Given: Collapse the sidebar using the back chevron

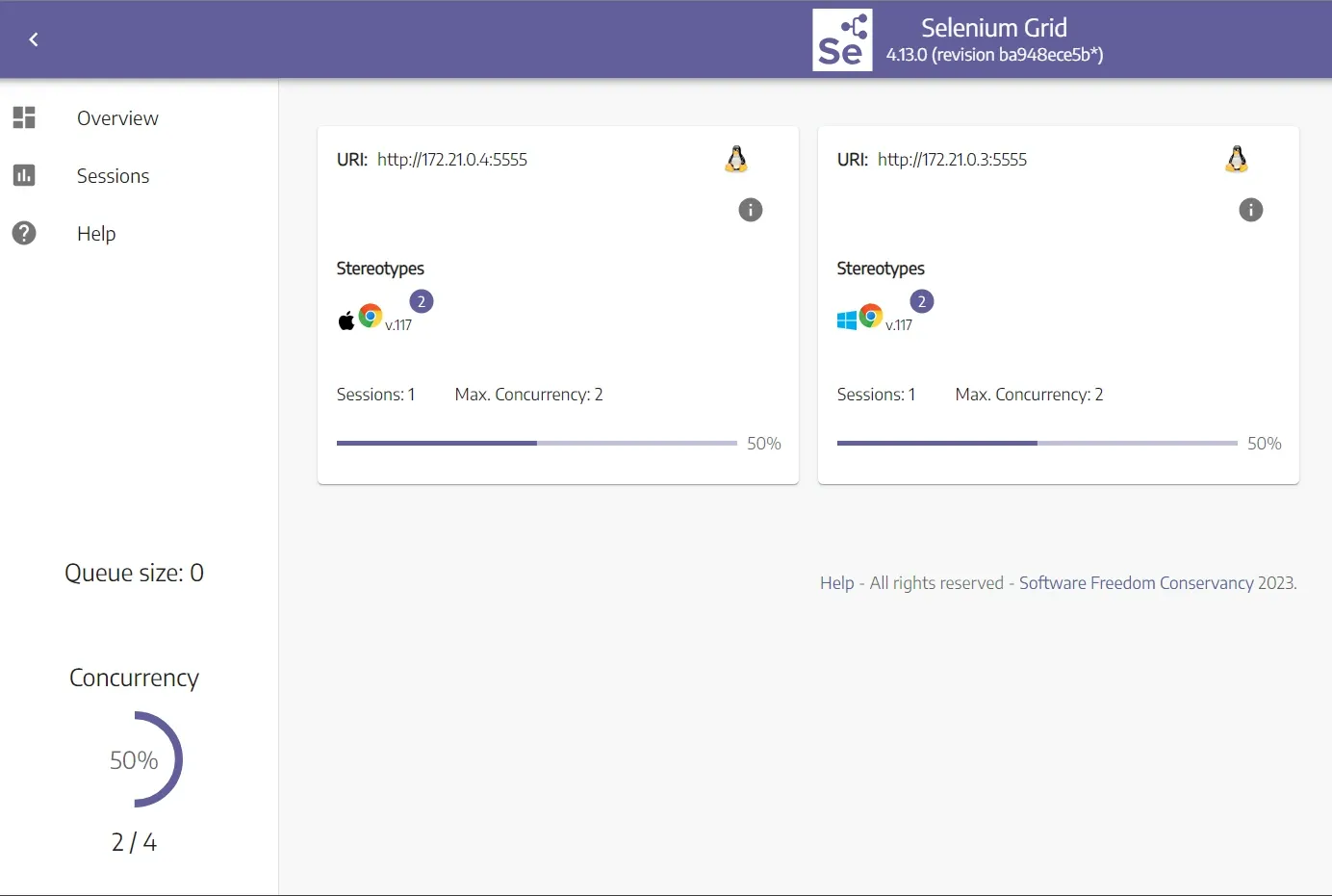Looking at the screenshot, I should [33, 39].
